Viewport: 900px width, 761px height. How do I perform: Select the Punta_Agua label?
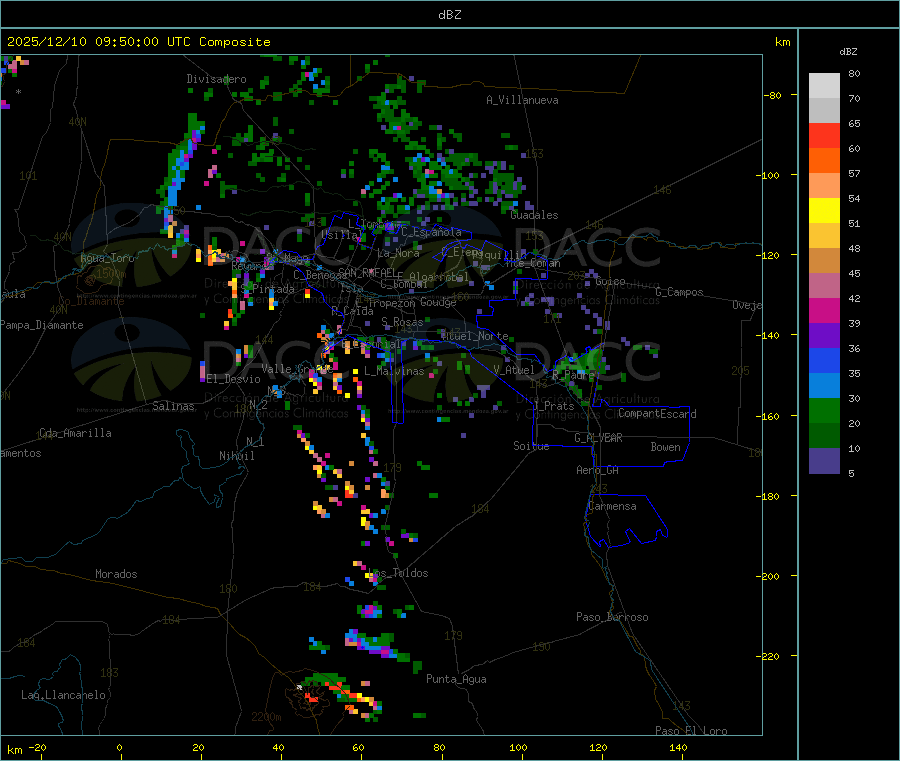456,679
